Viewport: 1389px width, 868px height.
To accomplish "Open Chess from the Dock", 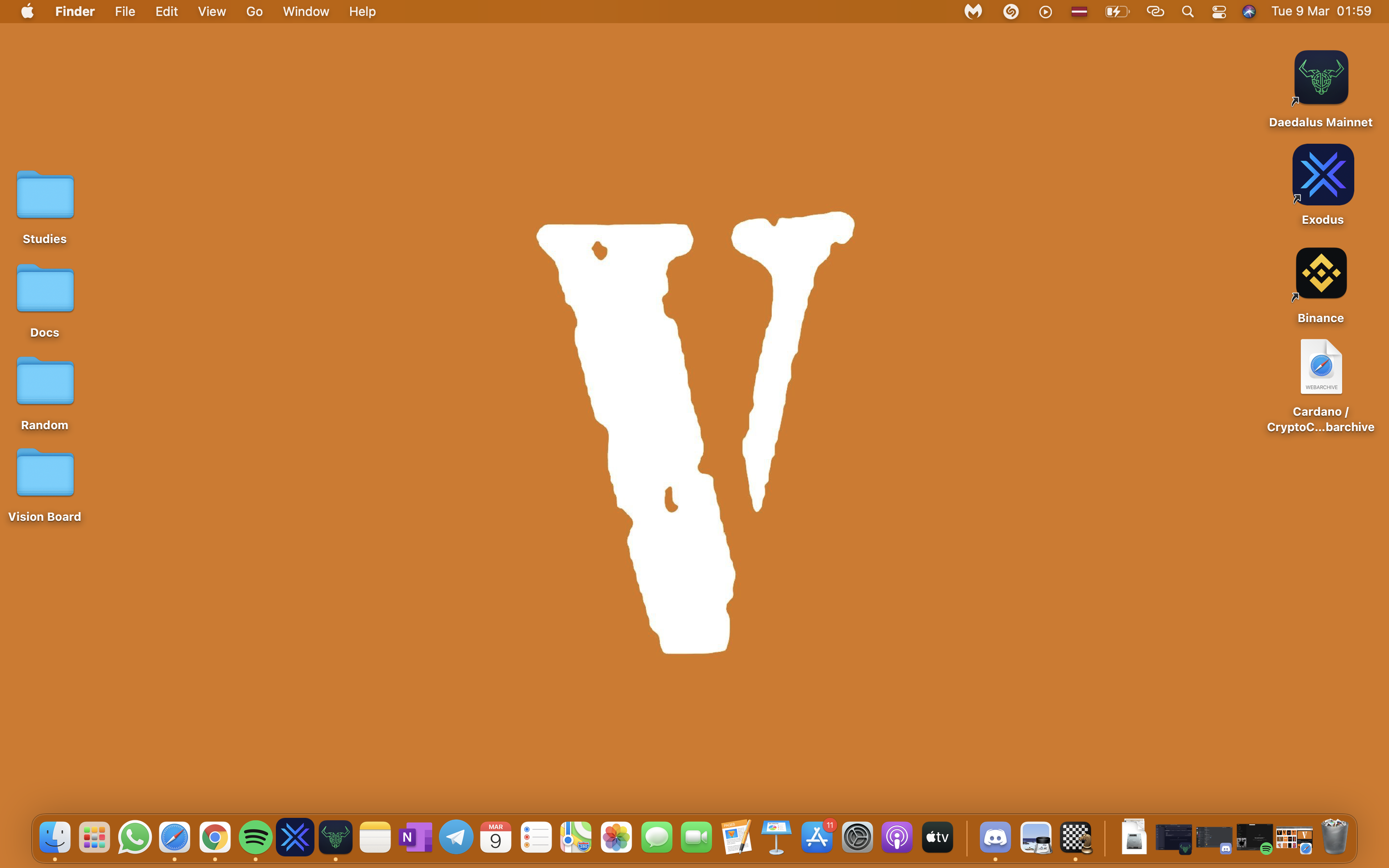I will pos(1076,838).
